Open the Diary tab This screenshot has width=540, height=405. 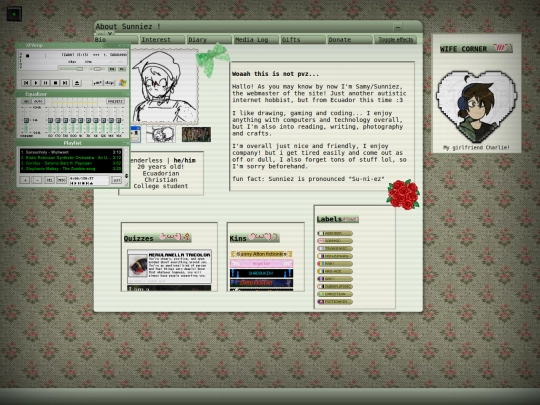pos(209,40)
